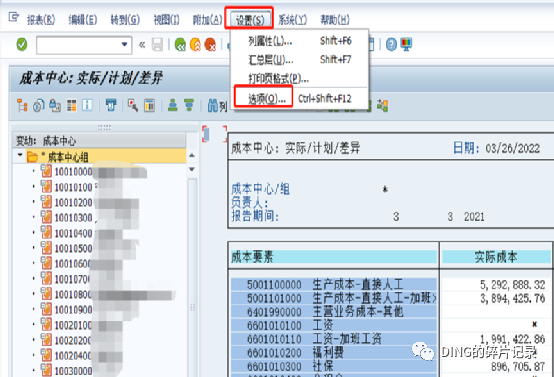554x377 pixels.
Task: Open the 转到(G) menu
Action: pos(125,20)
